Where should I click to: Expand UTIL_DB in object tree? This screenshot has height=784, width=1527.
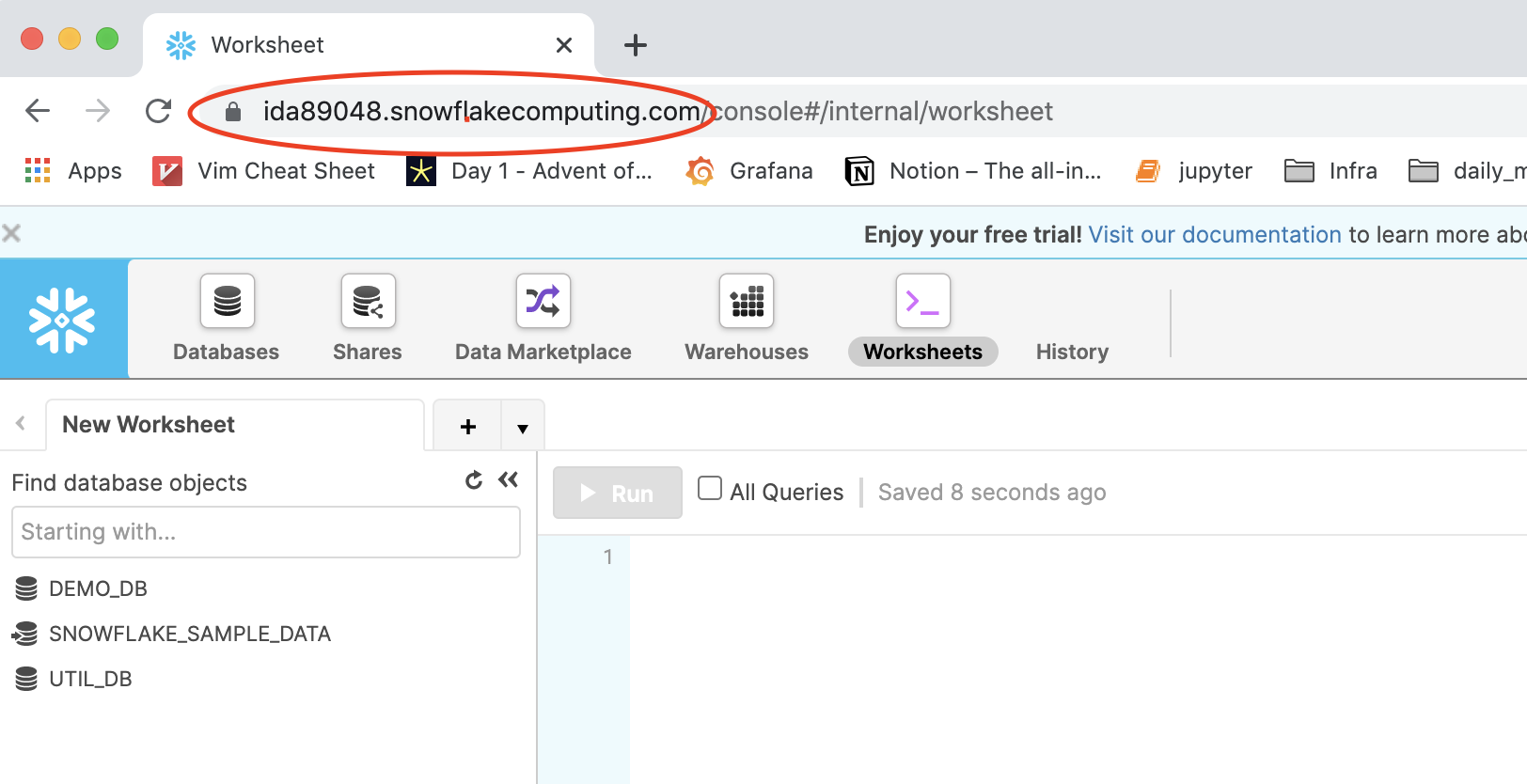(90, 679)
